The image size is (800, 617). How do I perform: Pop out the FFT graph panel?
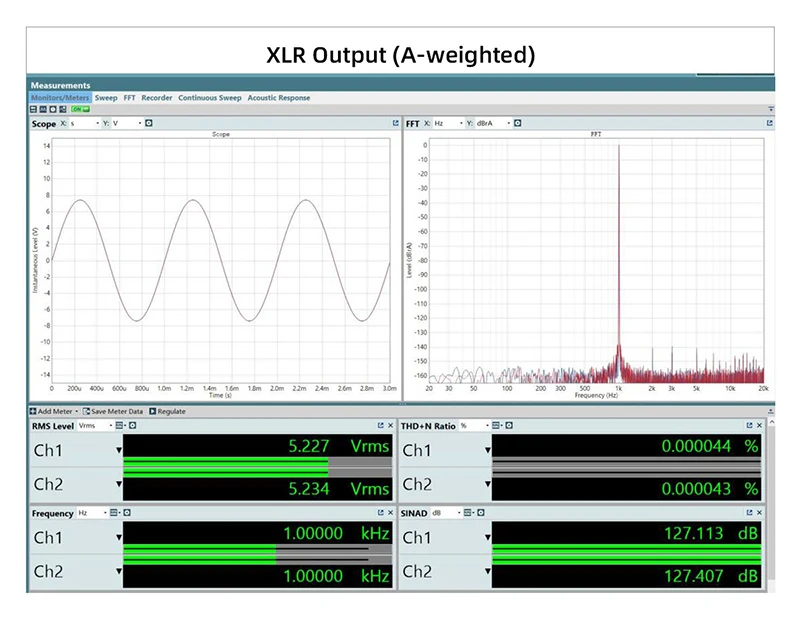click(x=769, y=123)
